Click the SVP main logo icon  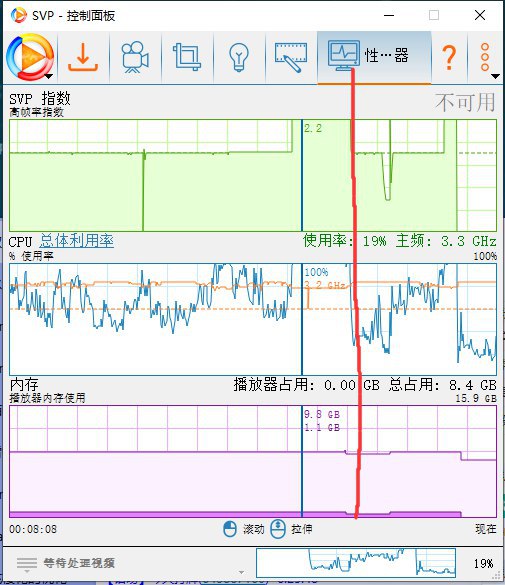pos(30,57)
